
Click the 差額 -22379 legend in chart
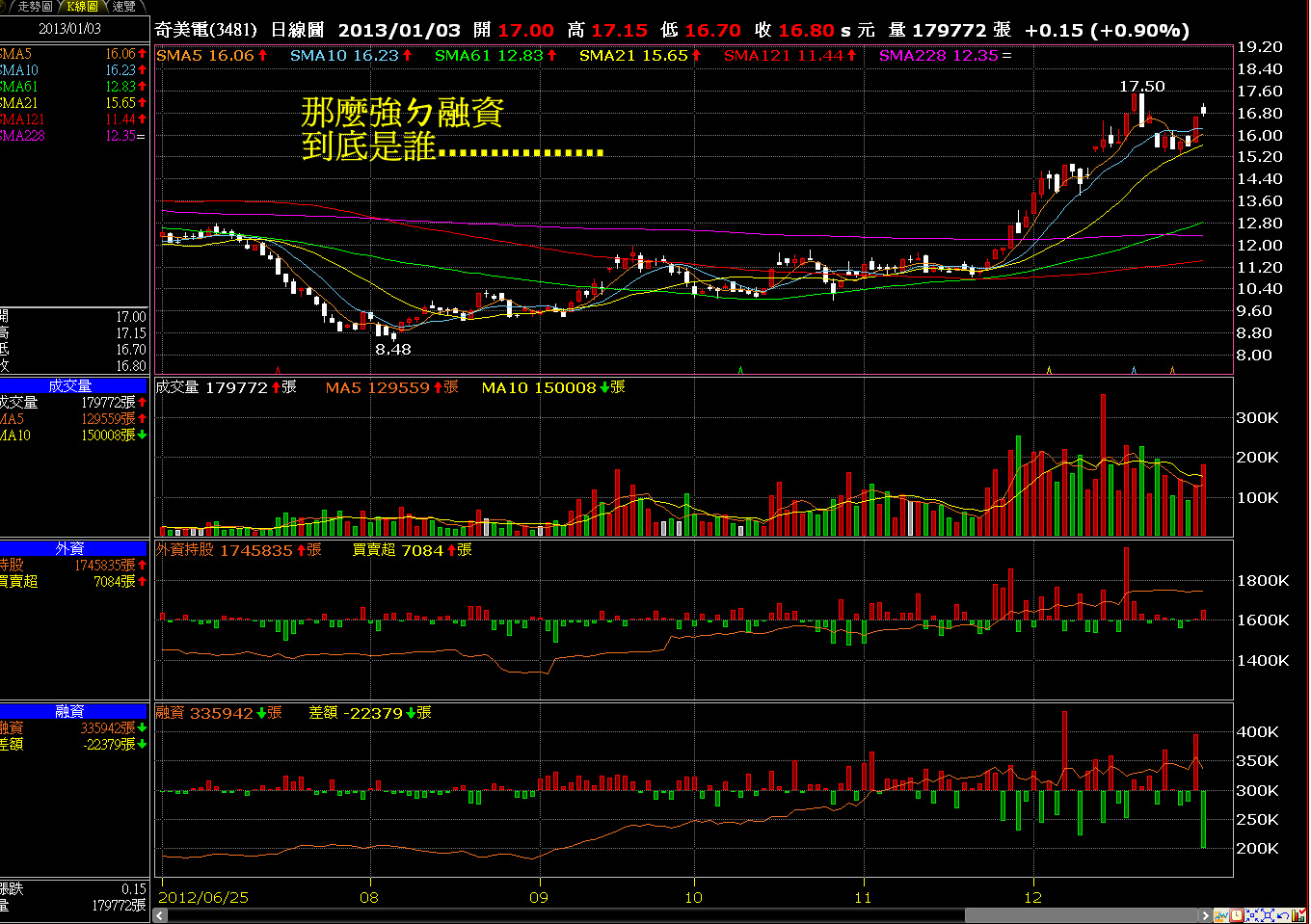(x=369, y=713)
